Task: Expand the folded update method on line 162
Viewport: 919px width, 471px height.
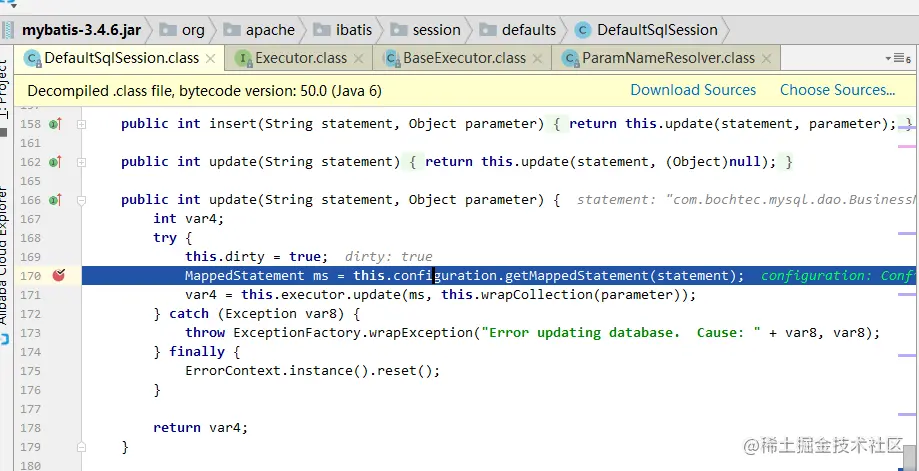Action: point(81,162)
